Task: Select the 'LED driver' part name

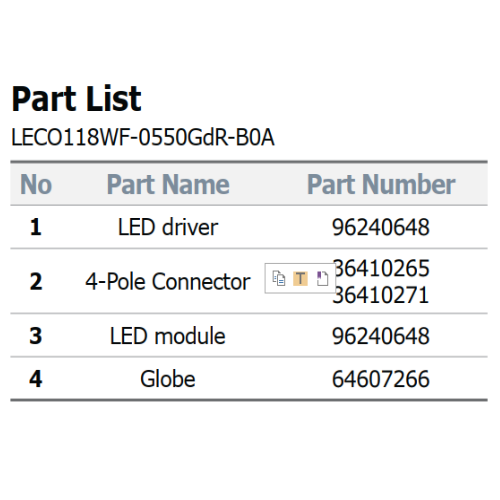Action: [x=168, y=227]
